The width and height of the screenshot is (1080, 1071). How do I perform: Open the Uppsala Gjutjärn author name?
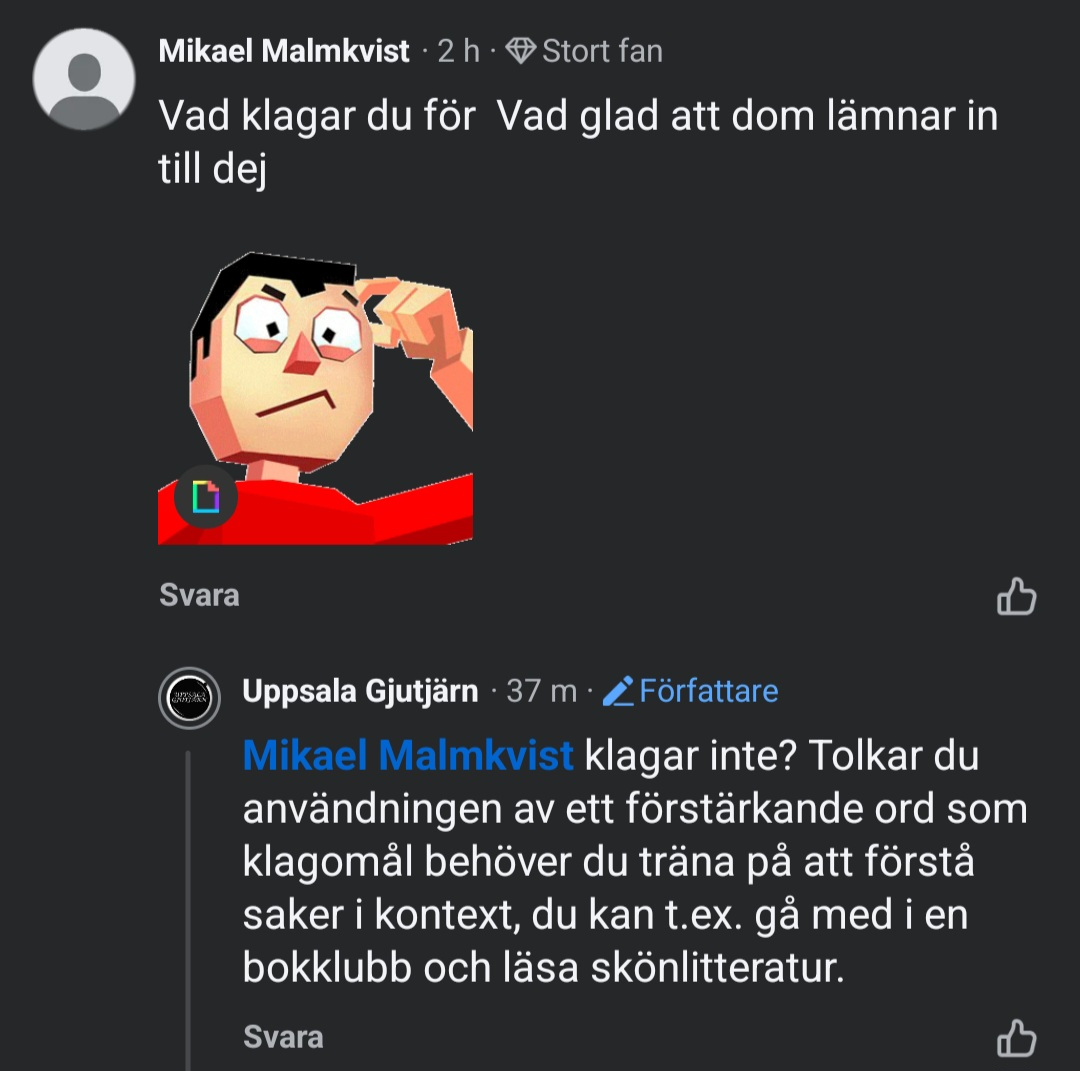point(360,691)
